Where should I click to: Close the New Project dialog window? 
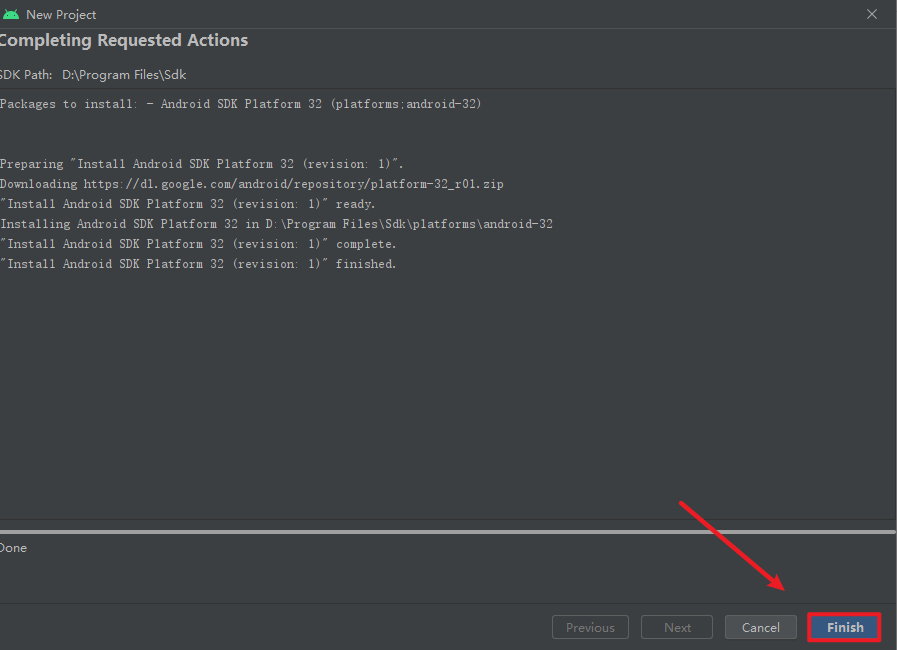click(873, 14)
